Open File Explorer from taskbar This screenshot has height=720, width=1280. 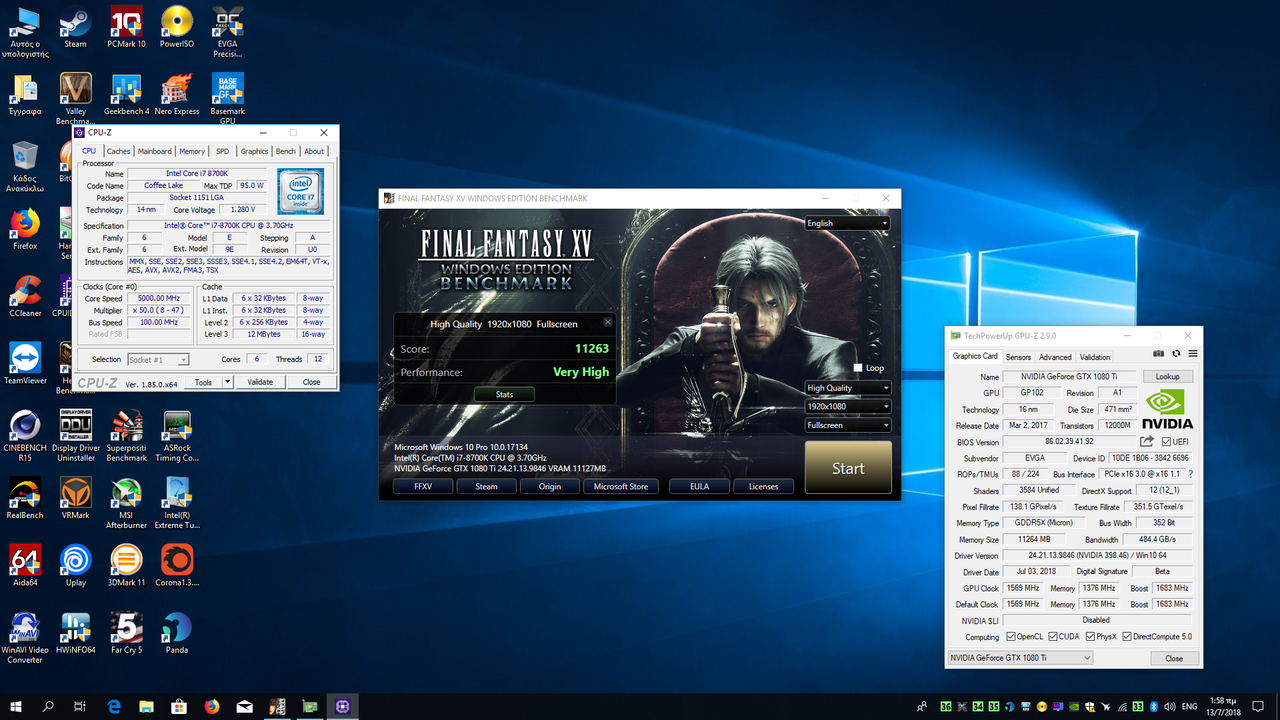[147, 706]
